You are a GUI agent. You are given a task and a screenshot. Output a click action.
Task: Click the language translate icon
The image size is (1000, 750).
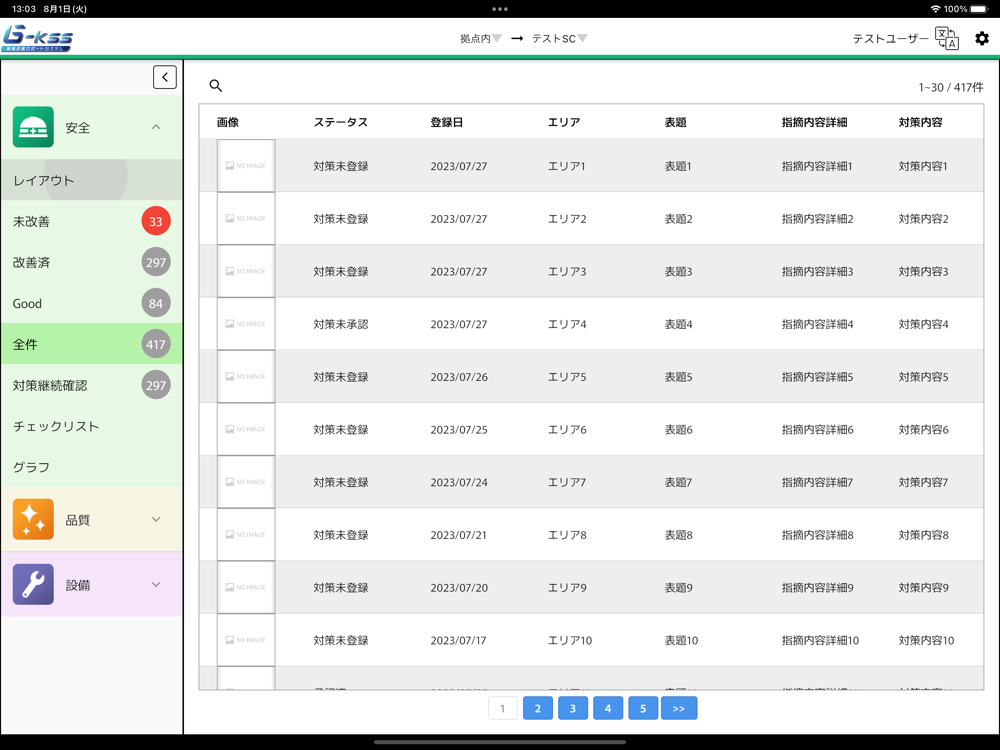coord(946,38)
